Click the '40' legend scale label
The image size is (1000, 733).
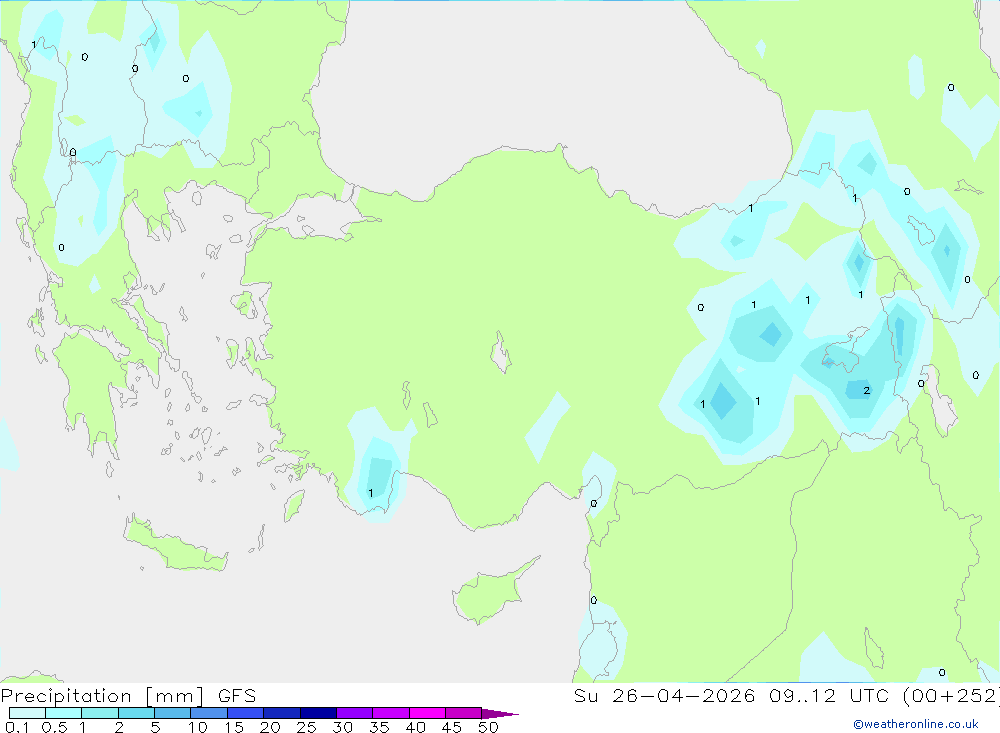[415, 727]
